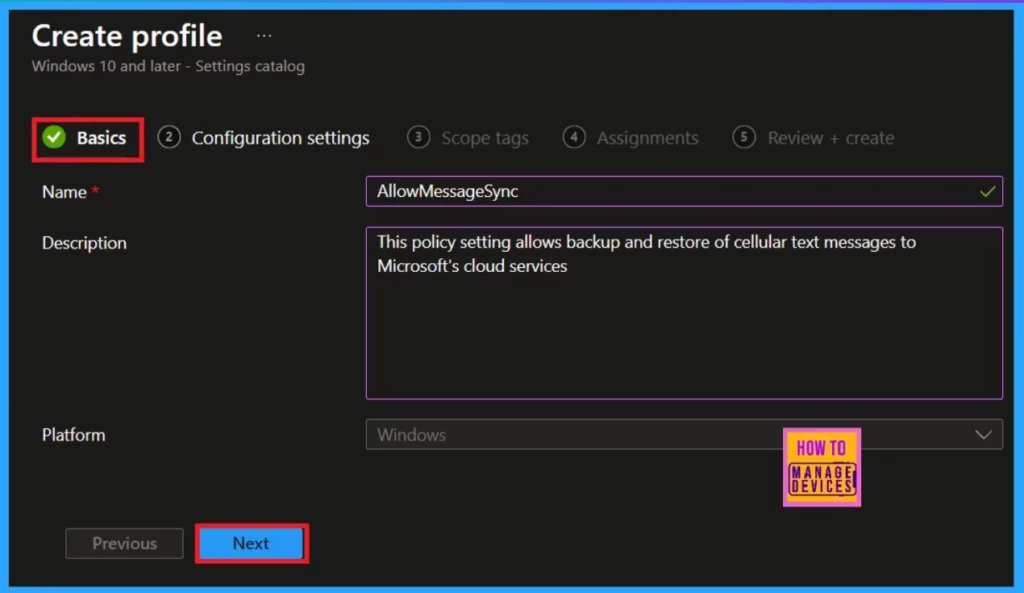Expand the Platform dropdown showing Windows
The image size is (1024, 593).
684,434
